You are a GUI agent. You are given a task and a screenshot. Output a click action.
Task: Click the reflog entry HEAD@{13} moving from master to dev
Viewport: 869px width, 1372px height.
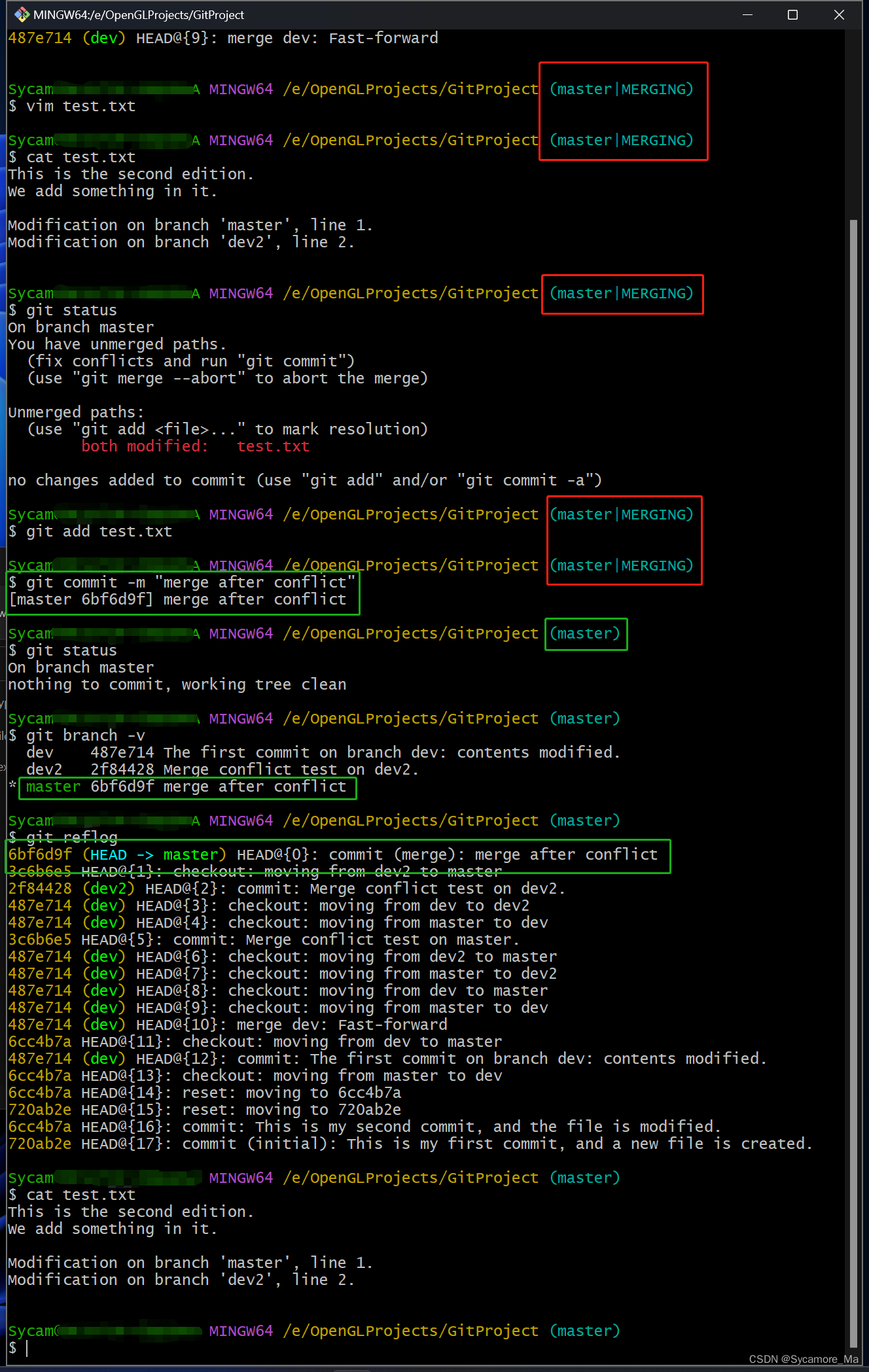tap(255, 1076)
